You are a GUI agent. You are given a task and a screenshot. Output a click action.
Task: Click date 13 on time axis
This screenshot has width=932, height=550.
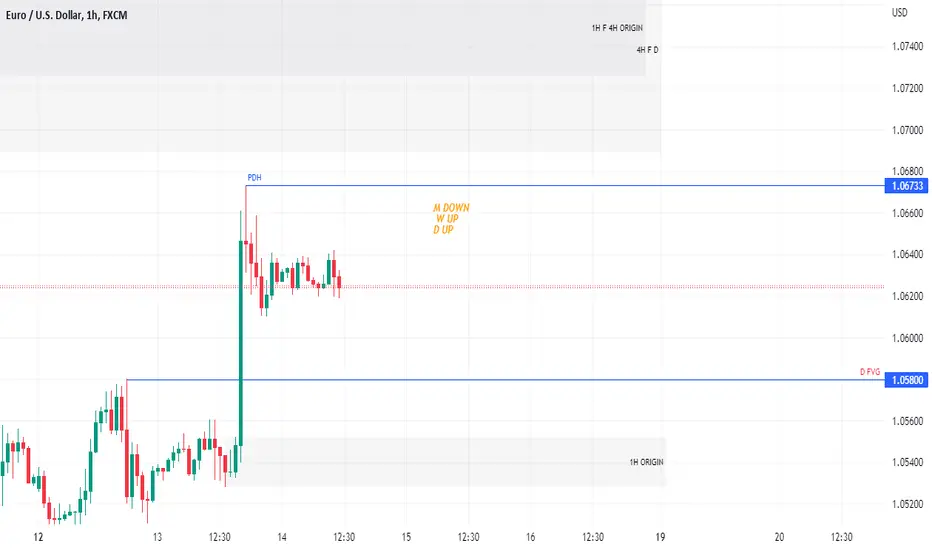pos(157,537)
